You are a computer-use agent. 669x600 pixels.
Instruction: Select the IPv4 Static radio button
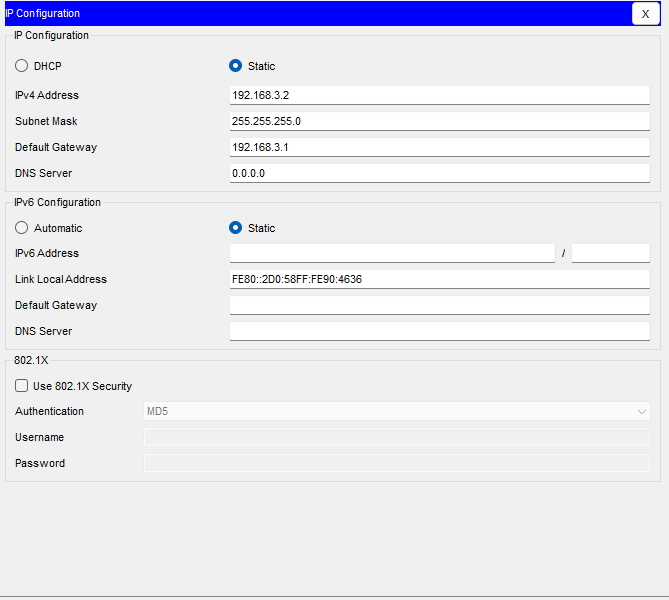tap(236, 66)
